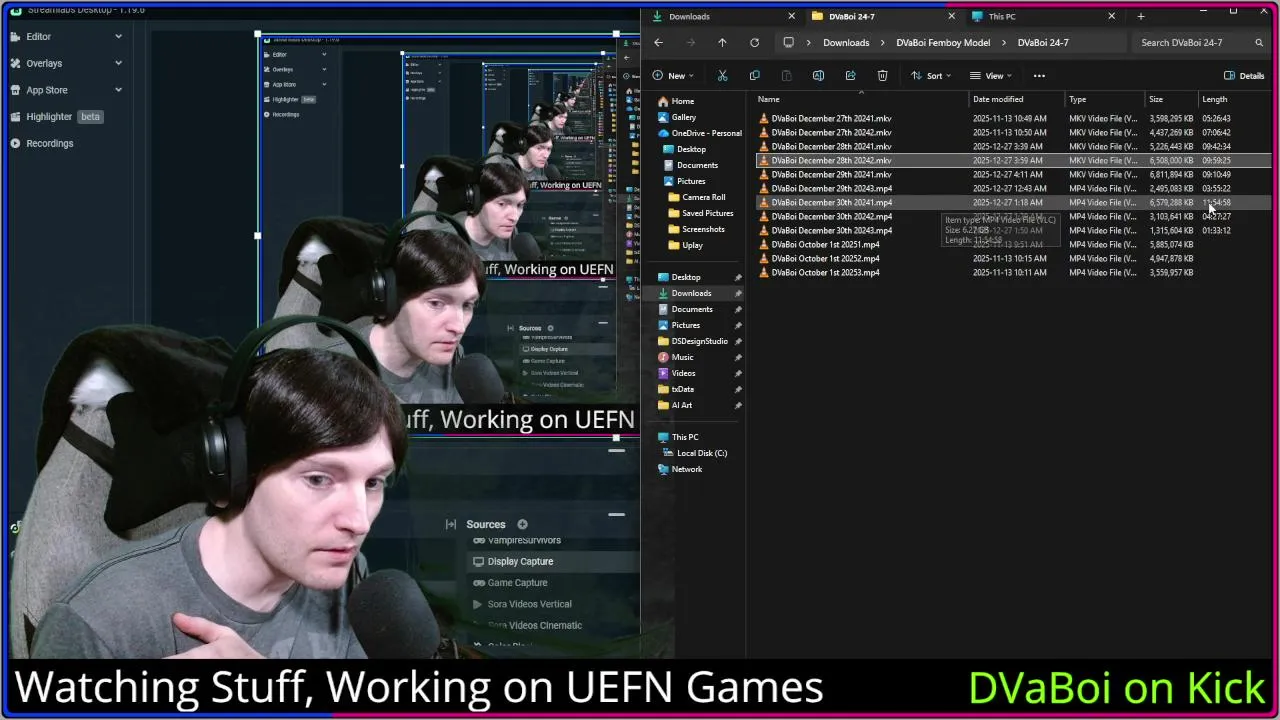1280x720 pixels.
Task: Unpin AI Art from Quick access
Action: [738, 405]
